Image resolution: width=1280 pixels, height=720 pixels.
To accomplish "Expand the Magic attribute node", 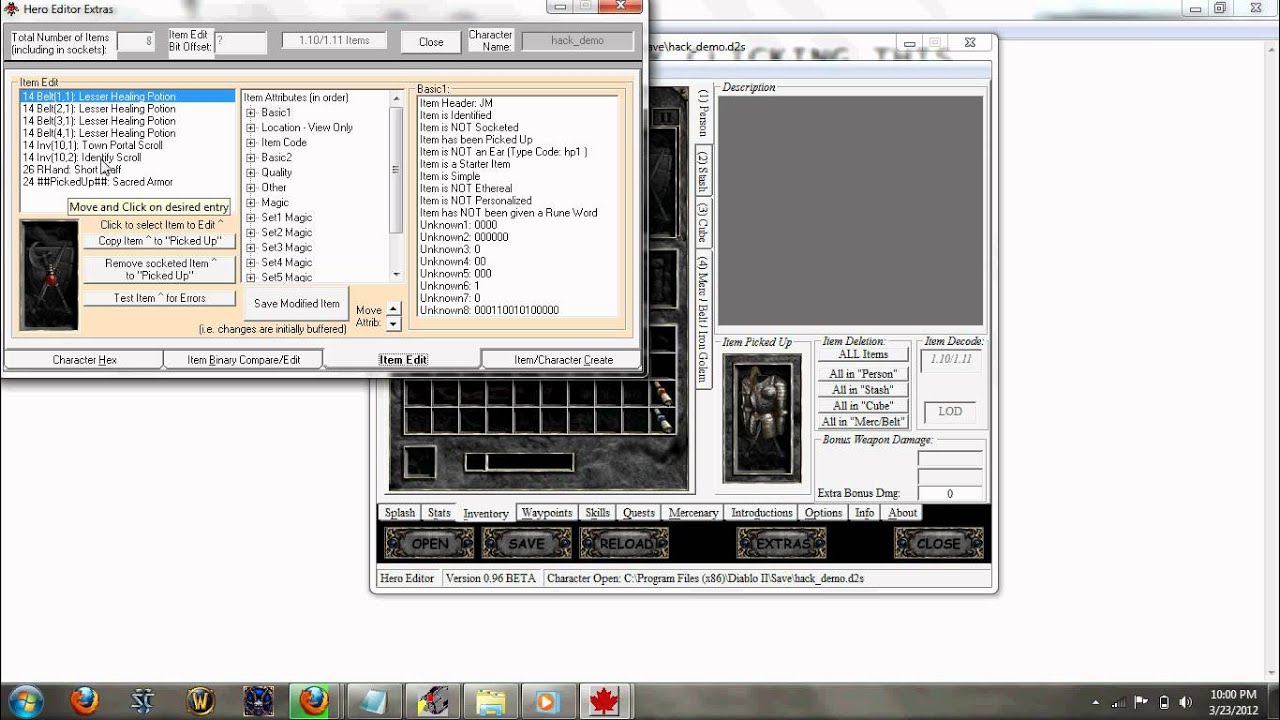I will [x=251, y=203].
